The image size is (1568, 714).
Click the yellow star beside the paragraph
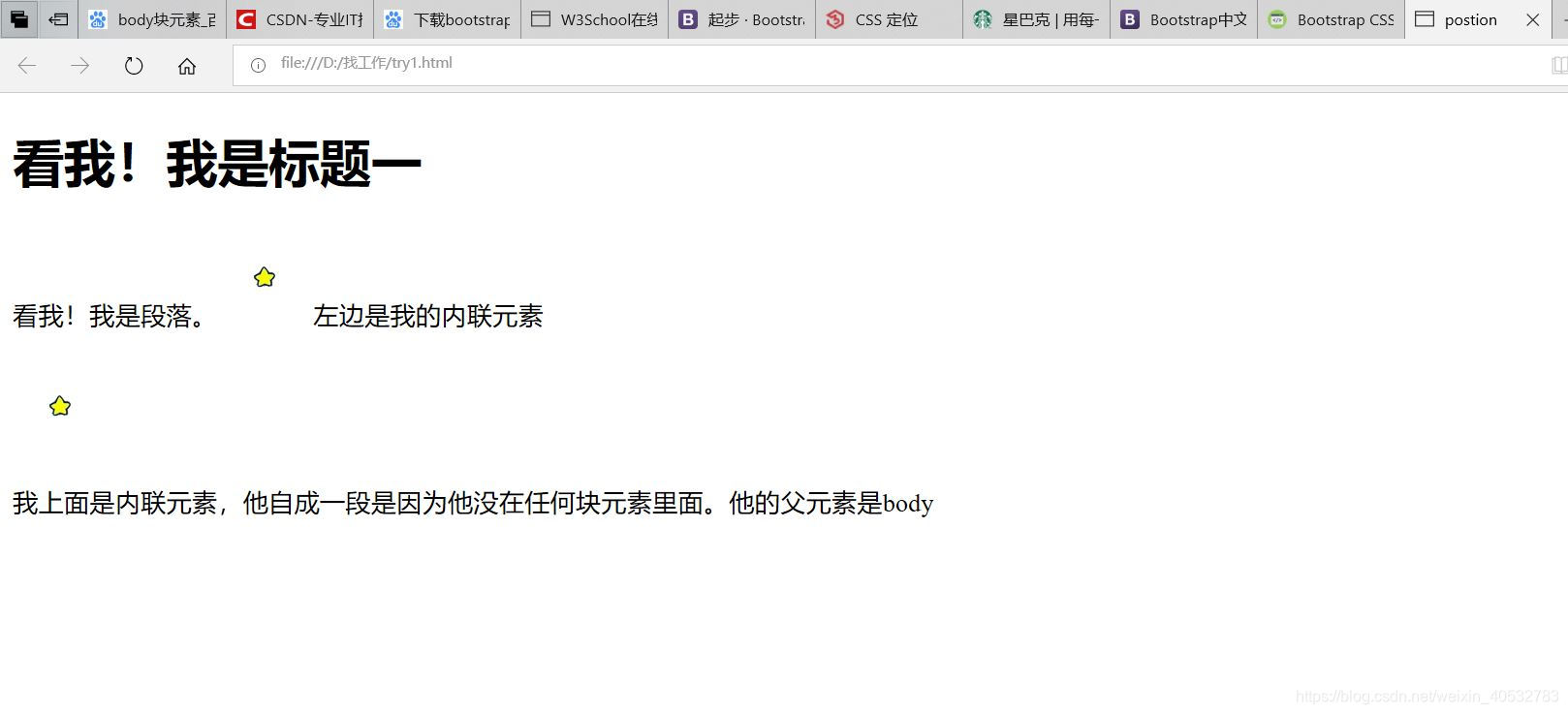click(265, 278)
